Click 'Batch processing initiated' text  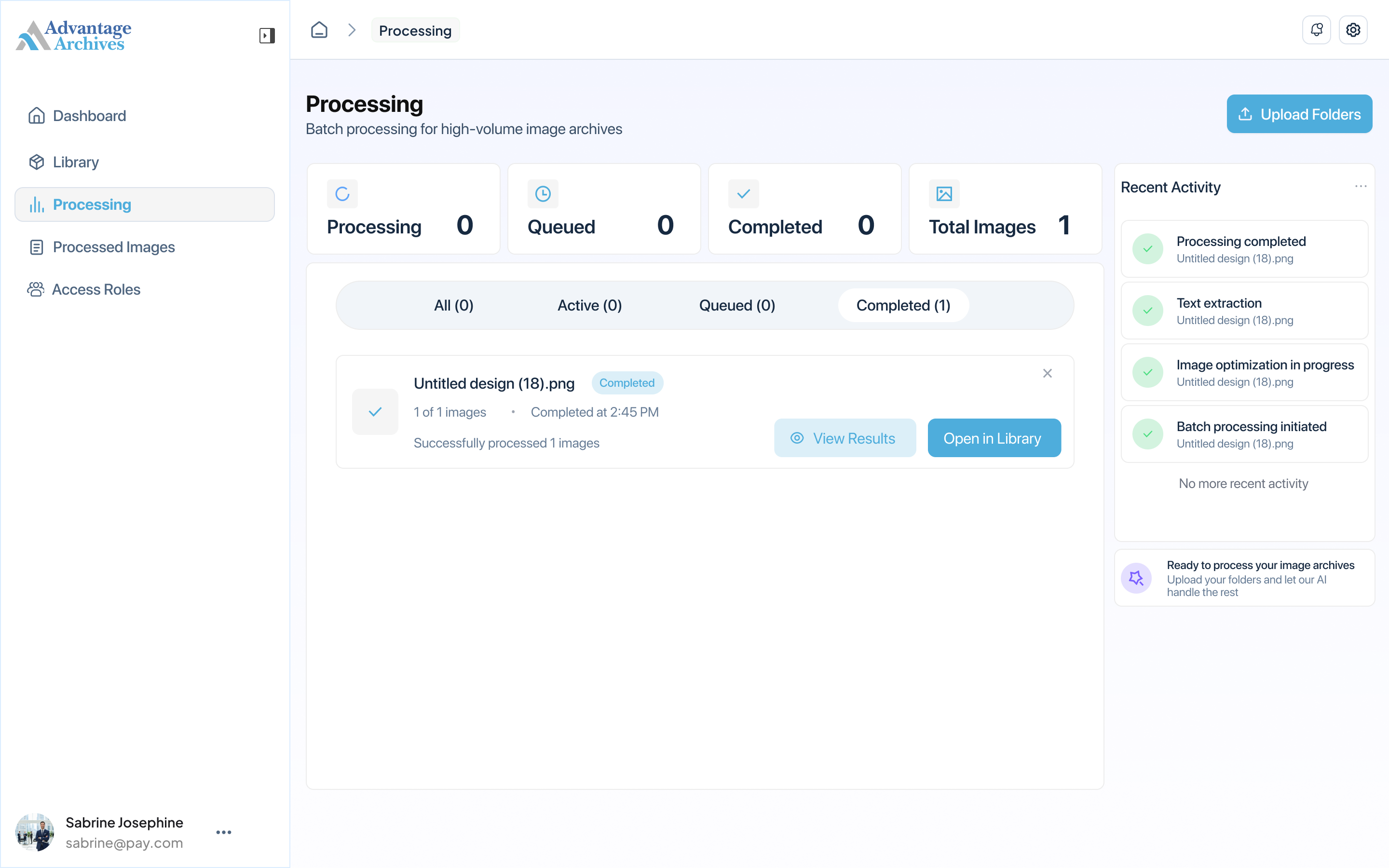pos(1251,427)
